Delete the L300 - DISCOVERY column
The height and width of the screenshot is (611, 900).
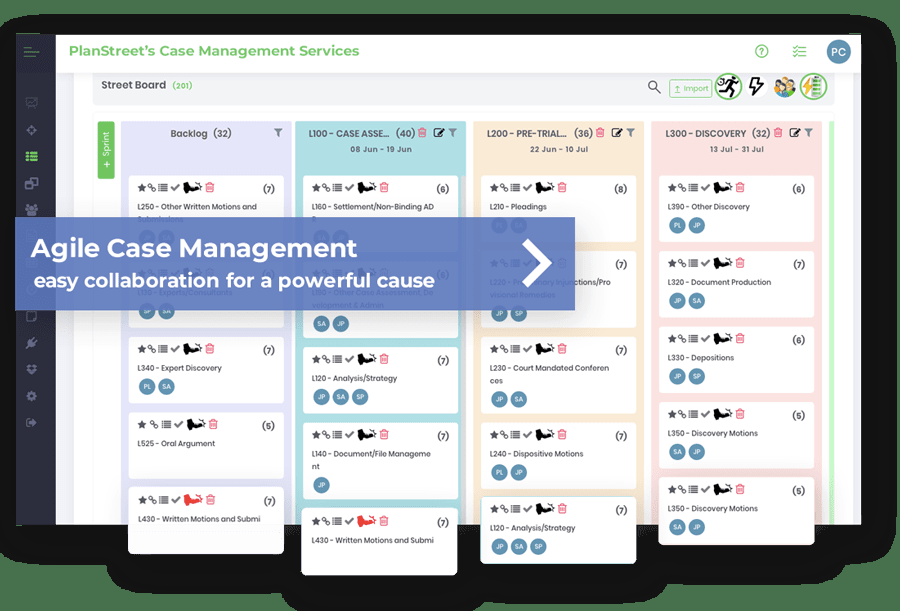(x=778, y=133)
